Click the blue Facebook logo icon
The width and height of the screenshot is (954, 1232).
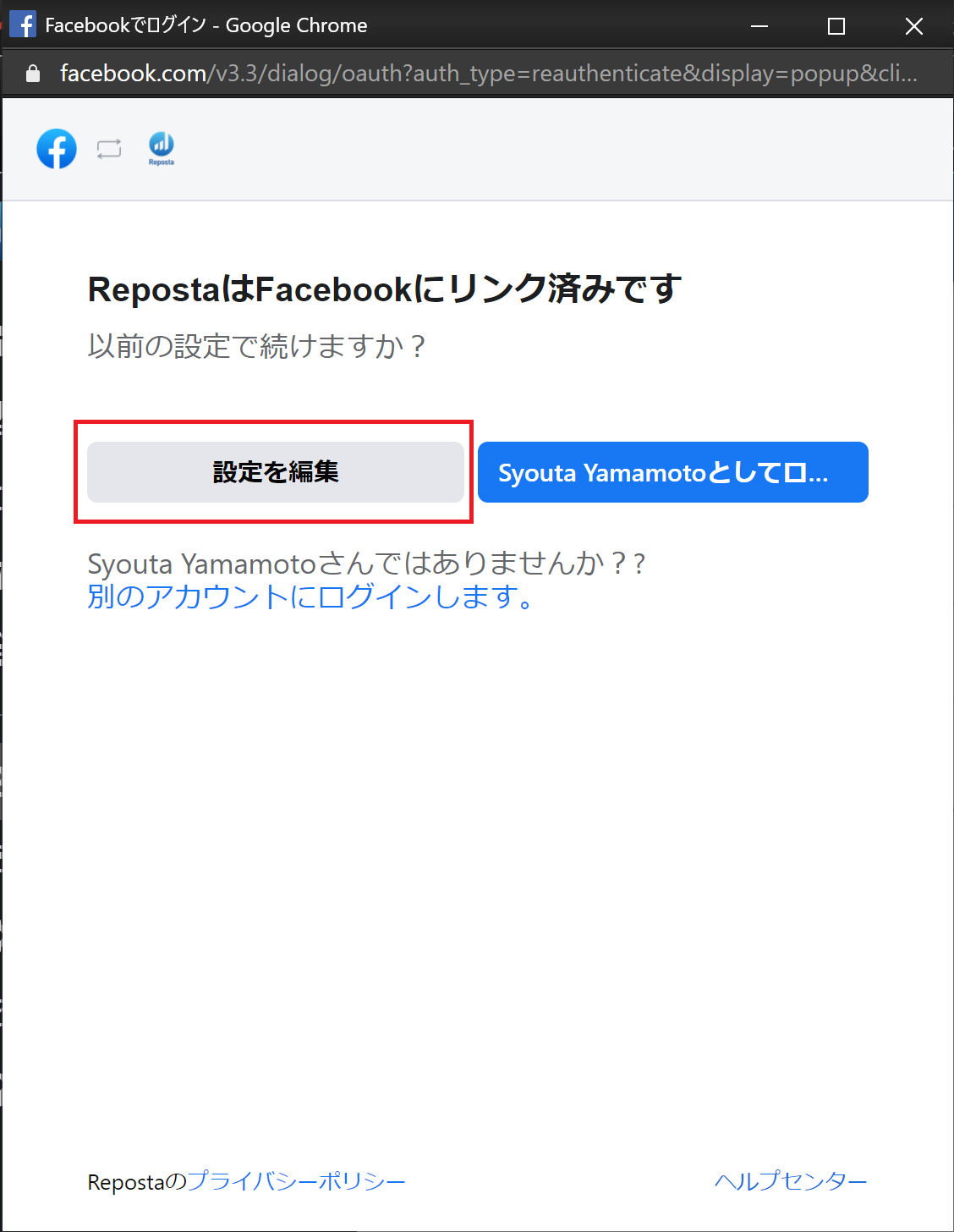[57, 149]
